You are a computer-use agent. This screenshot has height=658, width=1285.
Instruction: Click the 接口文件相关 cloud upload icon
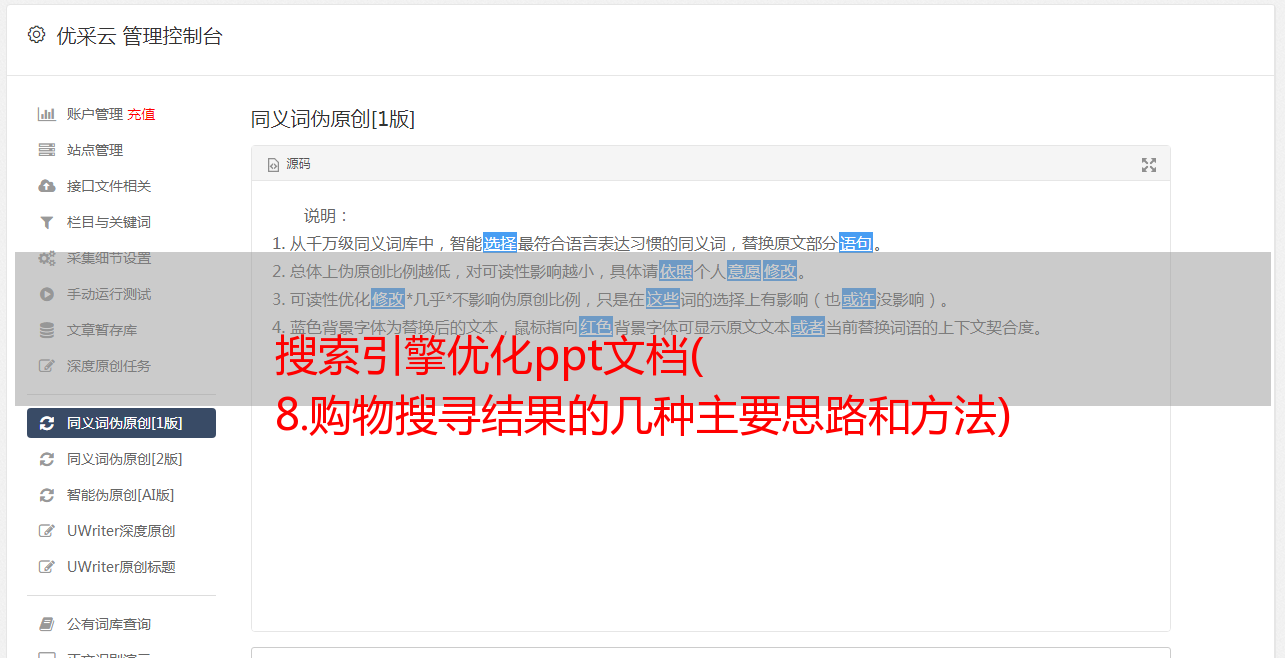tap(46, 186)
